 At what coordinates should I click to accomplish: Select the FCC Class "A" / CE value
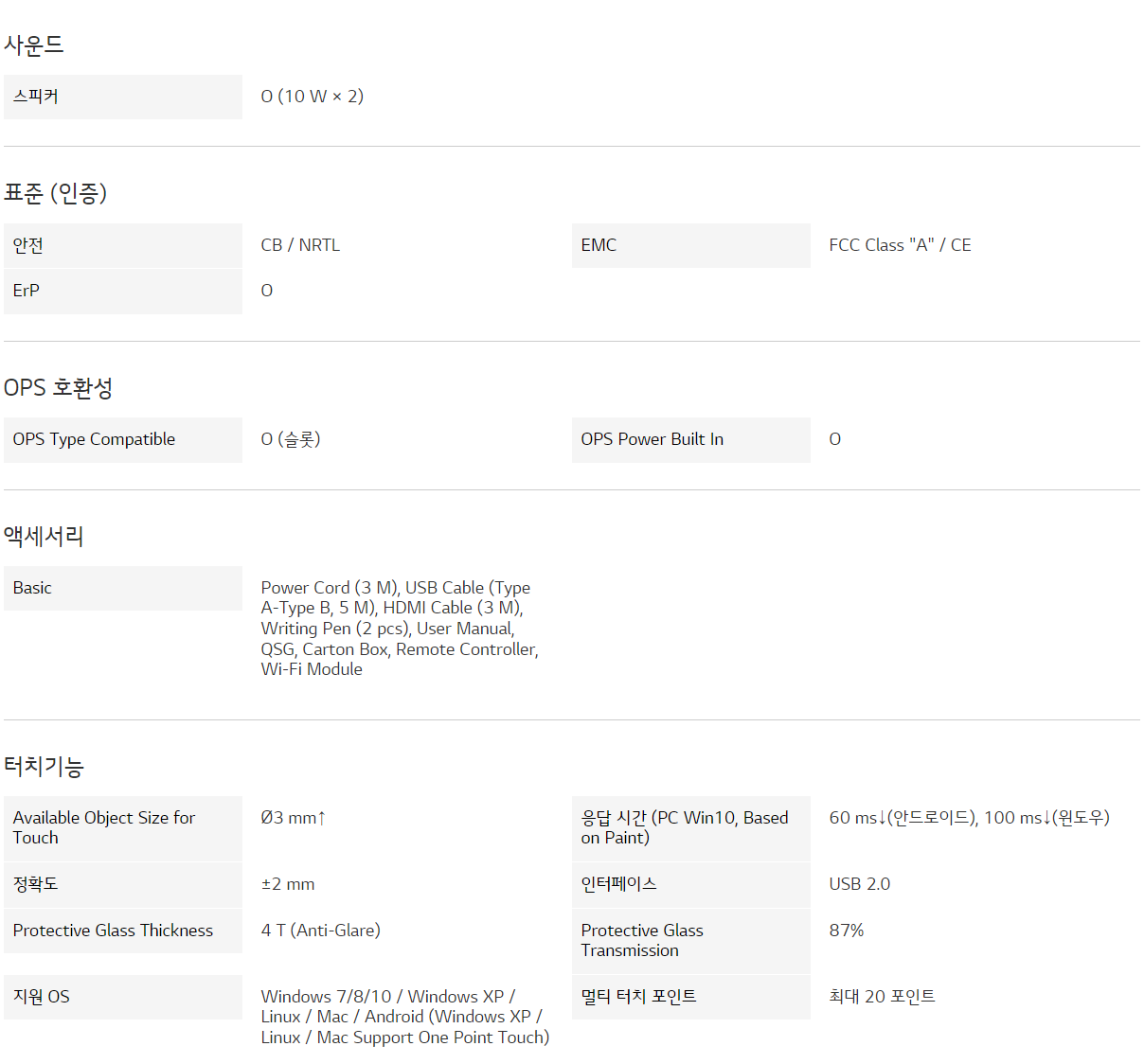tap(900, 245)
